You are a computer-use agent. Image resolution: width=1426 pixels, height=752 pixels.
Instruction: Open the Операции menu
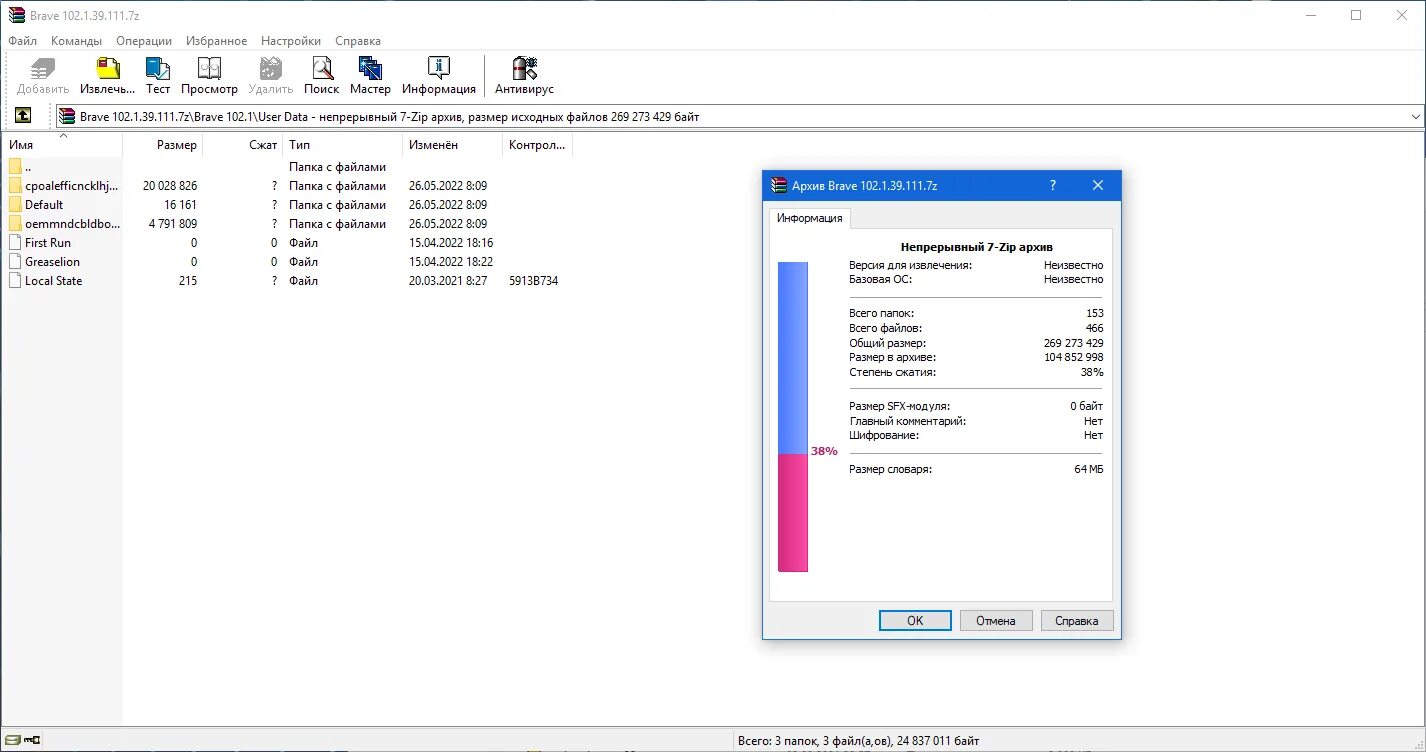coord(144,41)
